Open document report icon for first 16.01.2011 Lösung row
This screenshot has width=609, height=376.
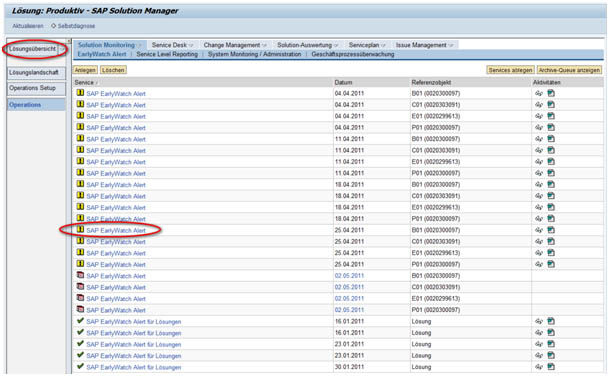(x=551, y=321)
